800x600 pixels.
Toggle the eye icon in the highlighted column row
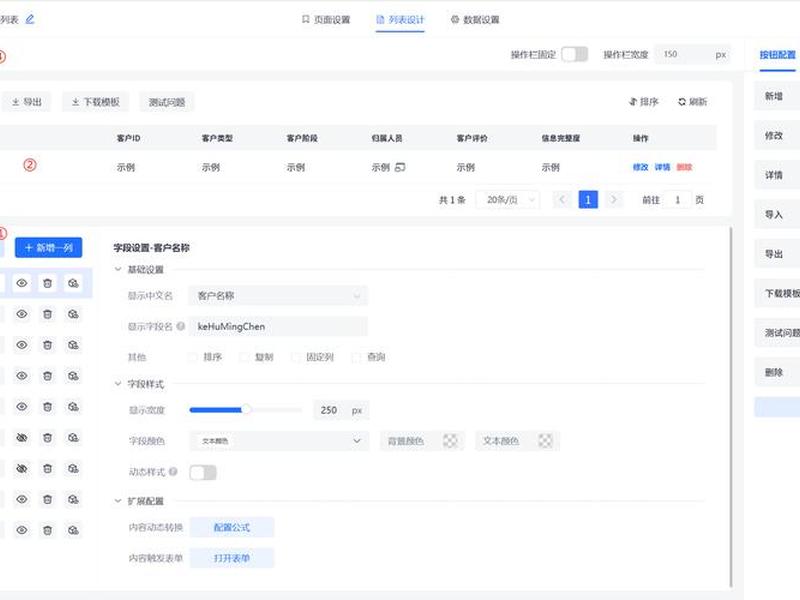coord(22,283)
